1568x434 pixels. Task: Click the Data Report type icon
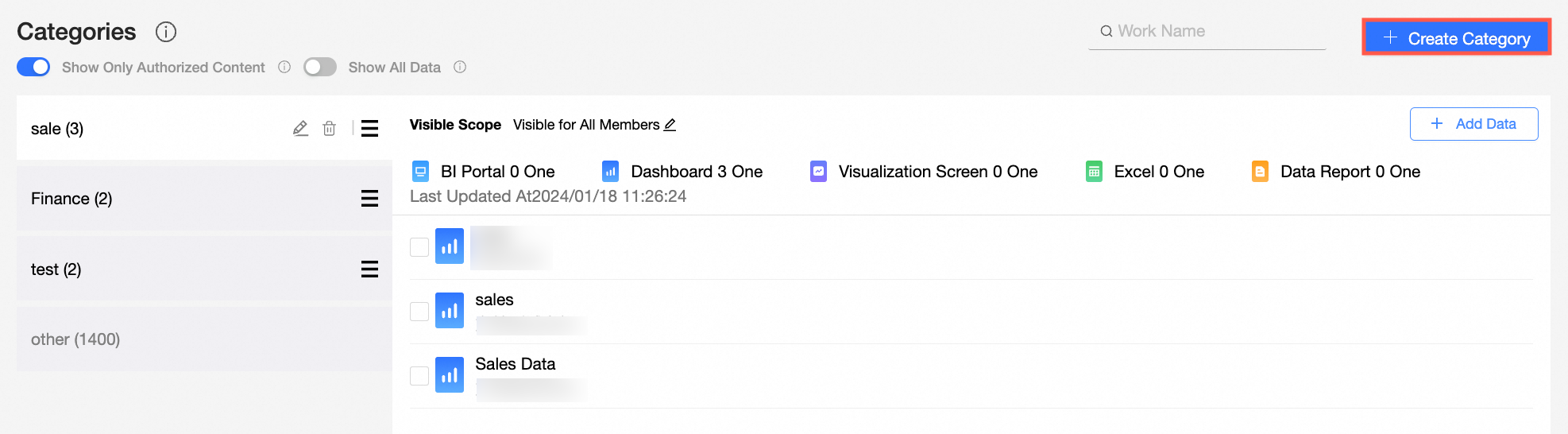pyautogui.click(x=1260, y=171)
